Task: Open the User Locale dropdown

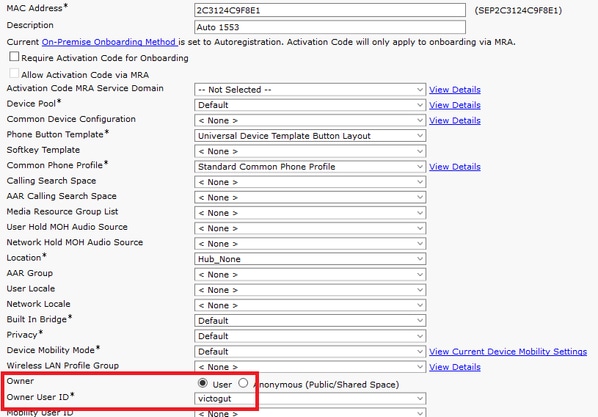Action: (310, 290)
